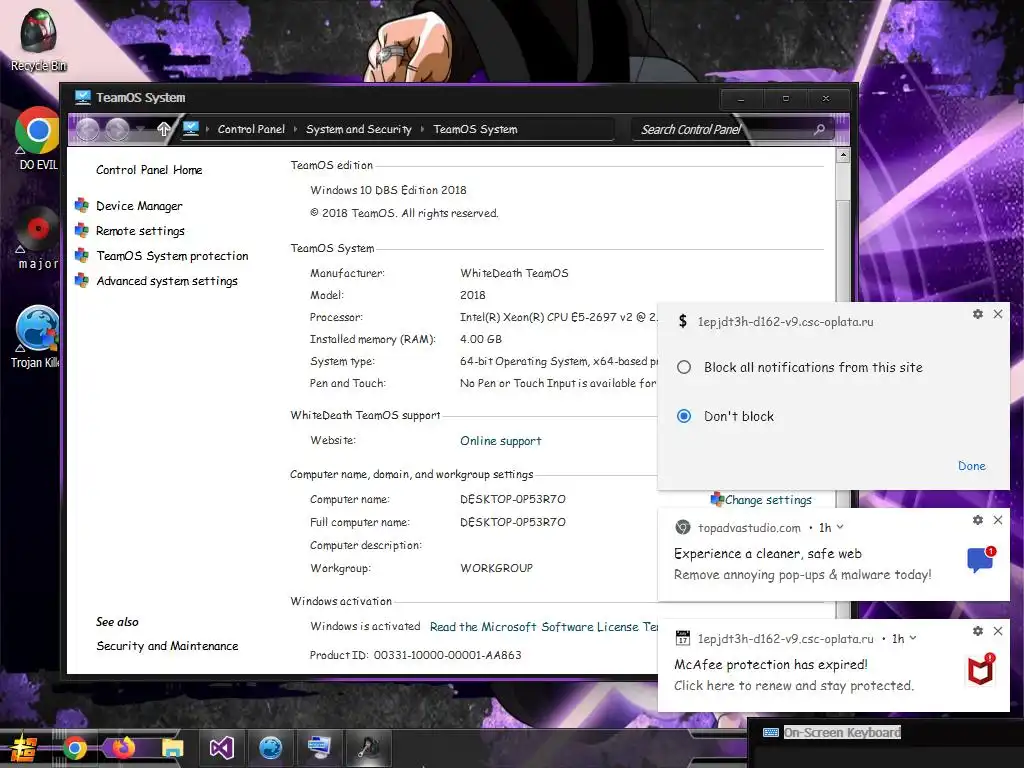Screen dimensions: 1024x768
Task: Open the Start menu button on taskbar
Action: point(24,748)
